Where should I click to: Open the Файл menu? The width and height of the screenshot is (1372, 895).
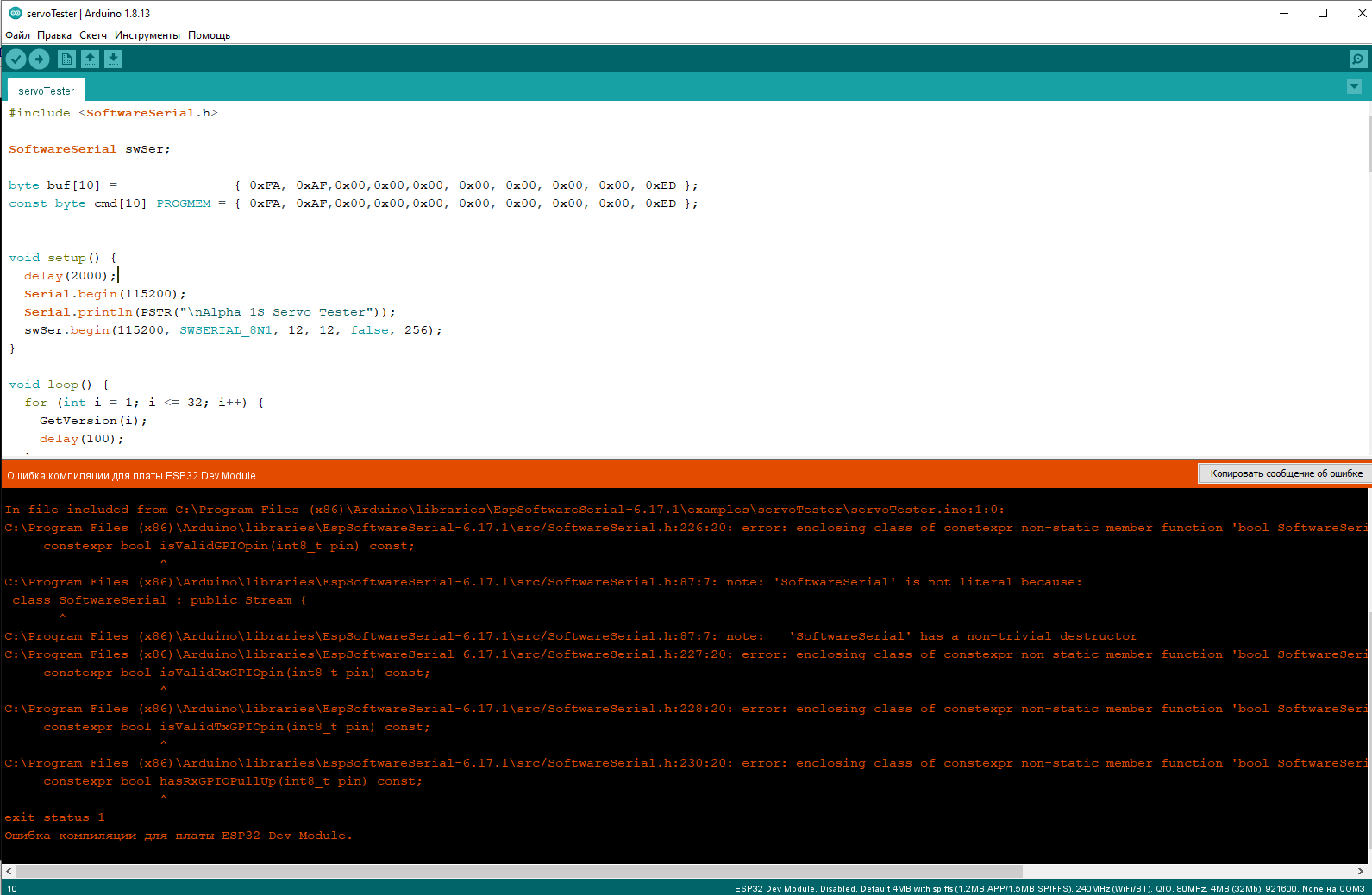click(17, 35)
